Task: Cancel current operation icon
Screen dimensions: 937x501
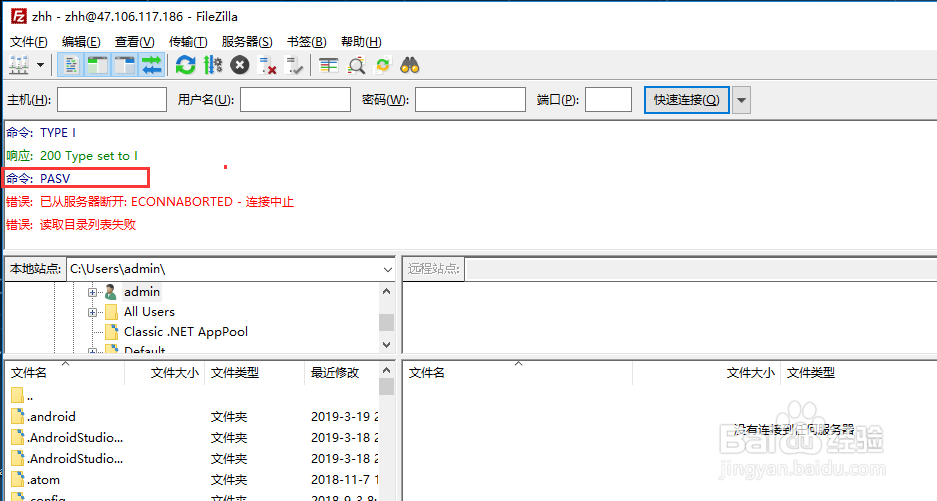Action: (x=240, y=65)
